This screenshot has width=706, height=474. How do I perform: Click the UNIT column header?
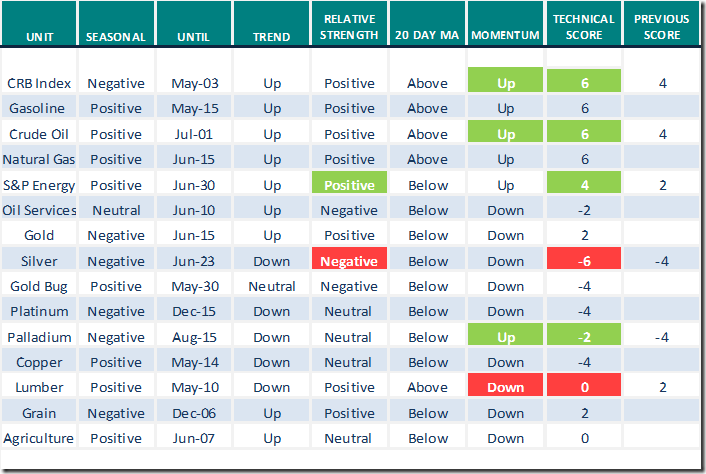point(38,36)
